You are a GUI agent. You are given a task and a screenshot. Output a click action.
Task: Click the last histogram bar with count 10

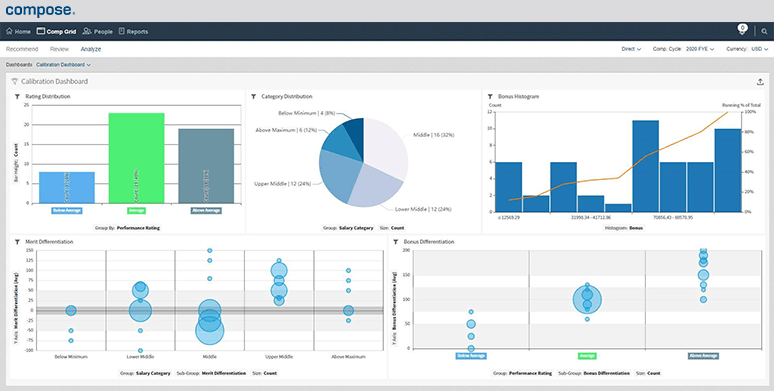(x=728, y=170)
